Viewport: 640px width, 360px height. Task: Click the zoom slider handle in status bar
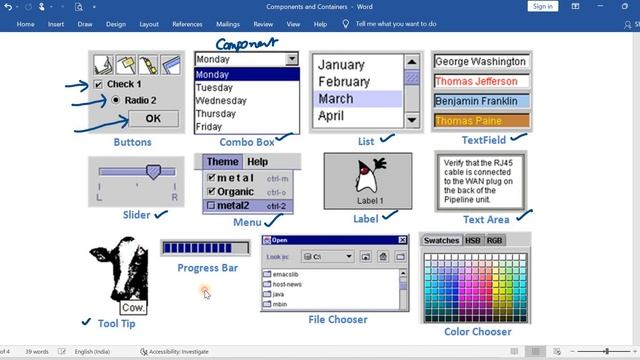coord(607,351)
